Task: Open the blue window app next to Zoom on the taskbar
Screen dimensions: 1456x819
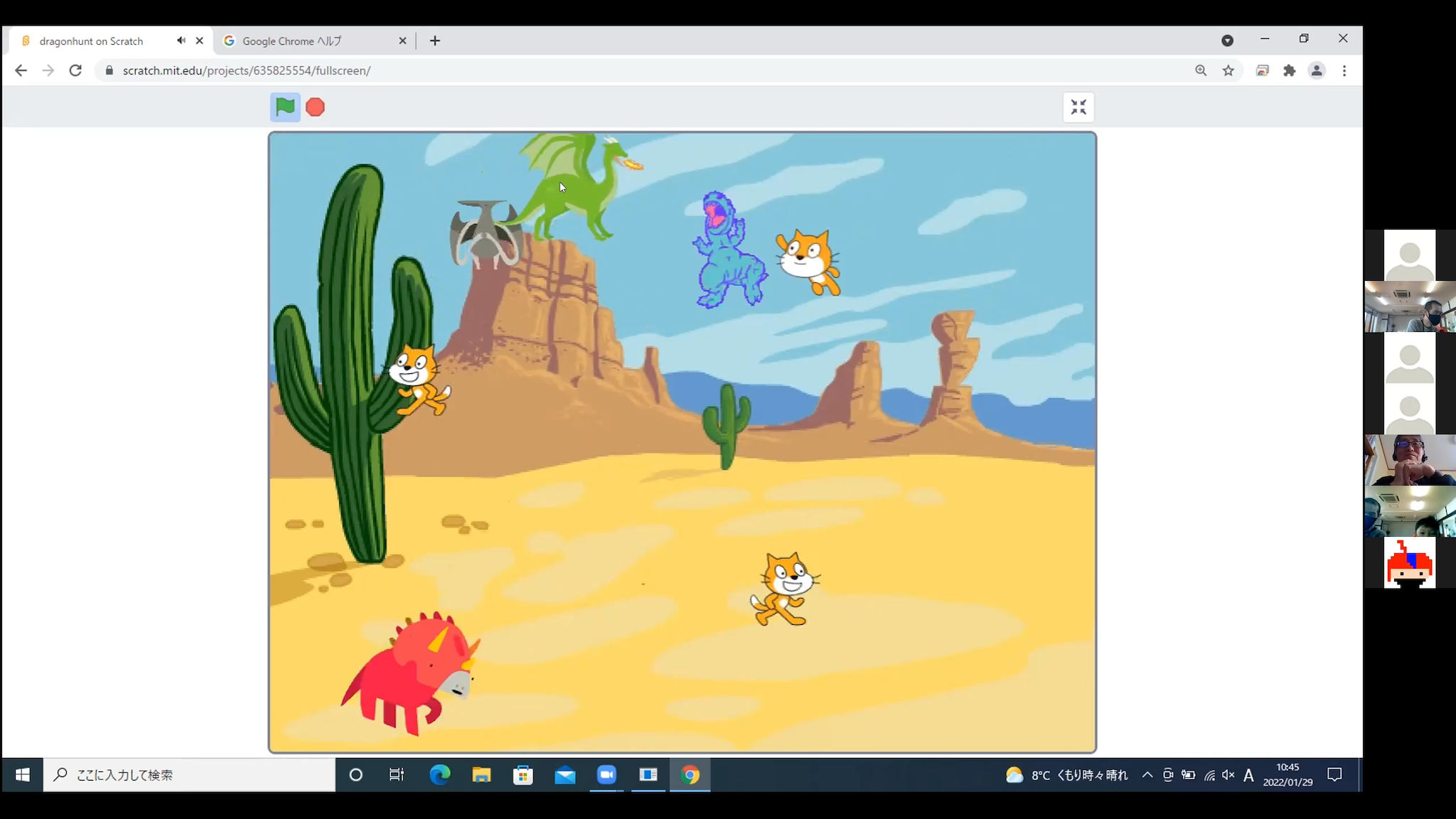Action: [648, 775]
